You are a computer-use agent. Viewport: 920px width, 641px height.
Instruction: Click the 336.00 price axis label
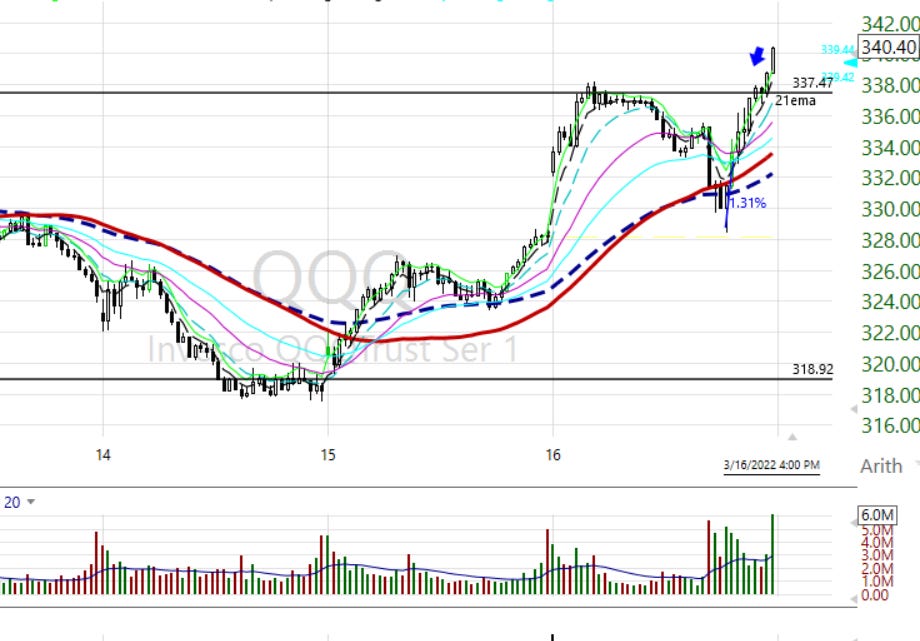click(890, 116)
